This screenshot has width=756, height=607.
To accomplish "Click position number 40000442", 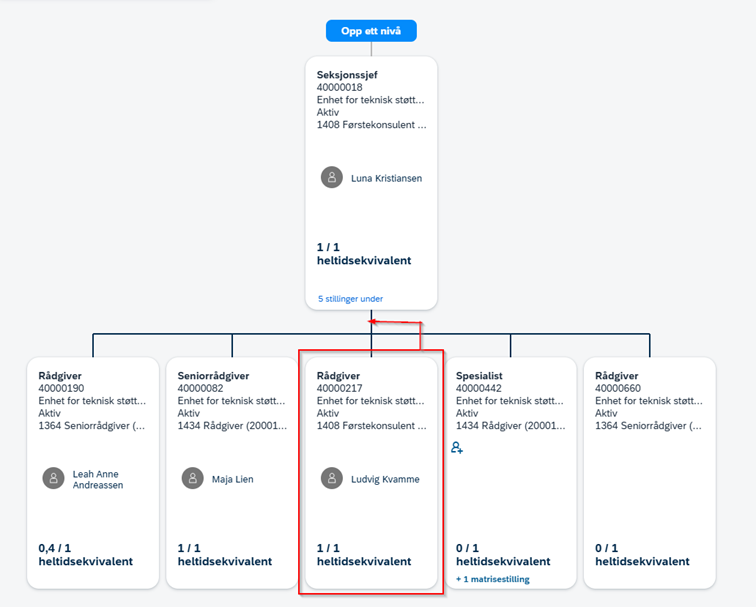I will (x=479, y=388).
